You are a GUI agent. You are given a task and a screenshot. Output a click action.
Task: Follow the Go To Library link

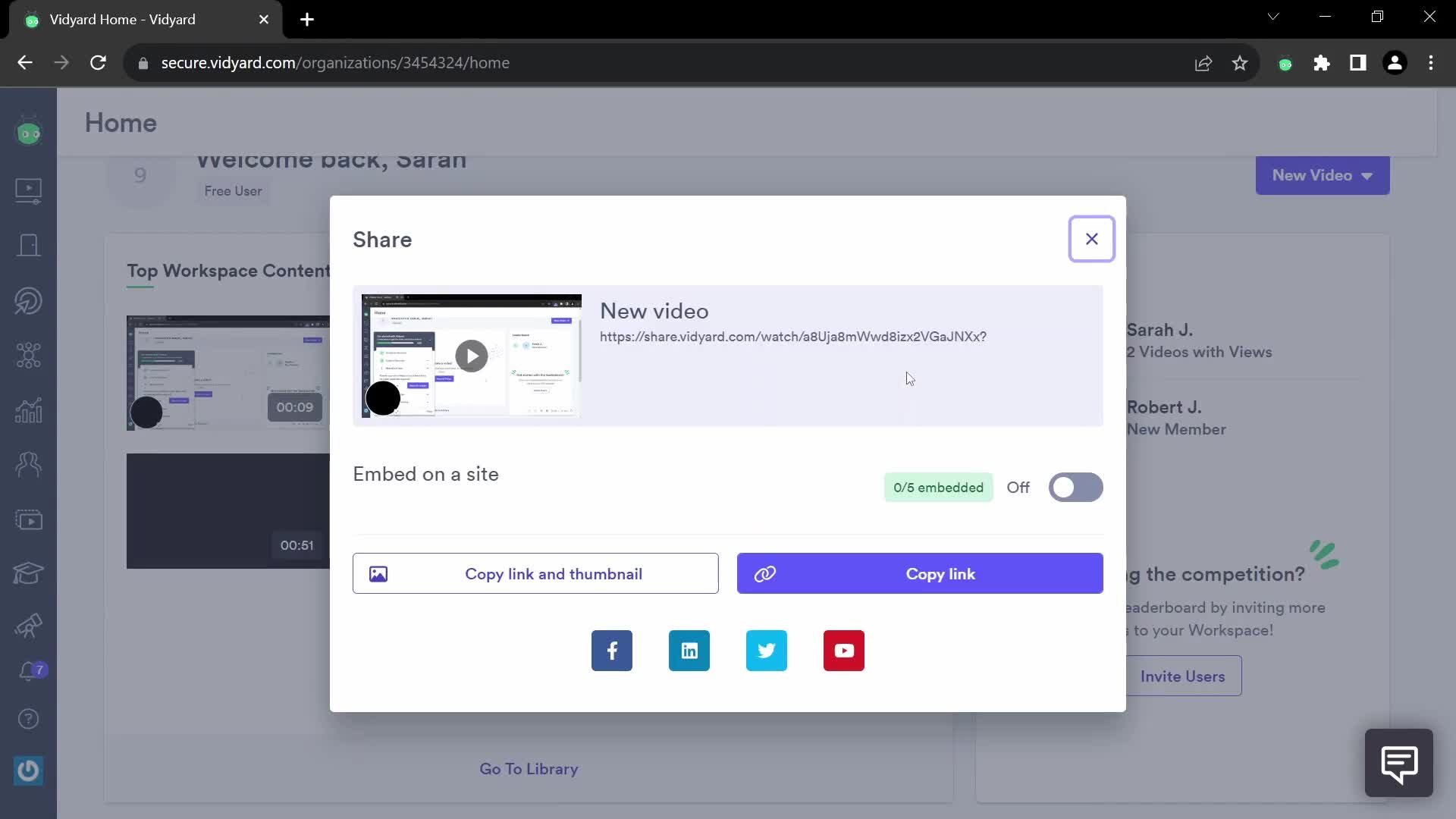coord(529,769)
